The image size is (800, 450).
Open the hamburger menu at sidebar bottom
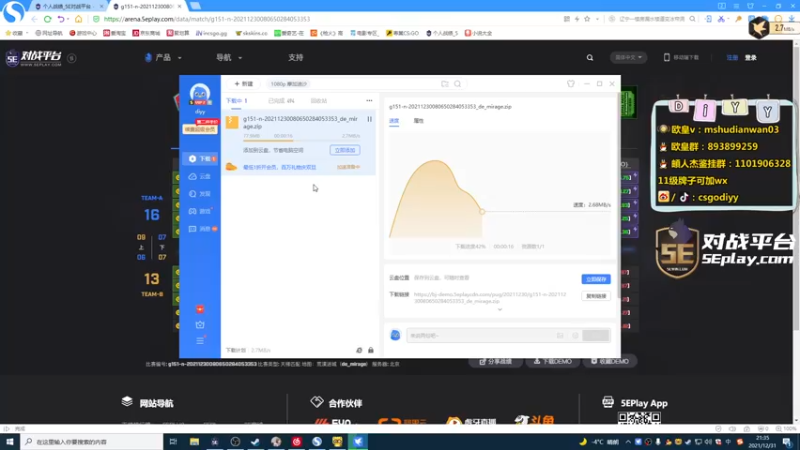(200, 340)
